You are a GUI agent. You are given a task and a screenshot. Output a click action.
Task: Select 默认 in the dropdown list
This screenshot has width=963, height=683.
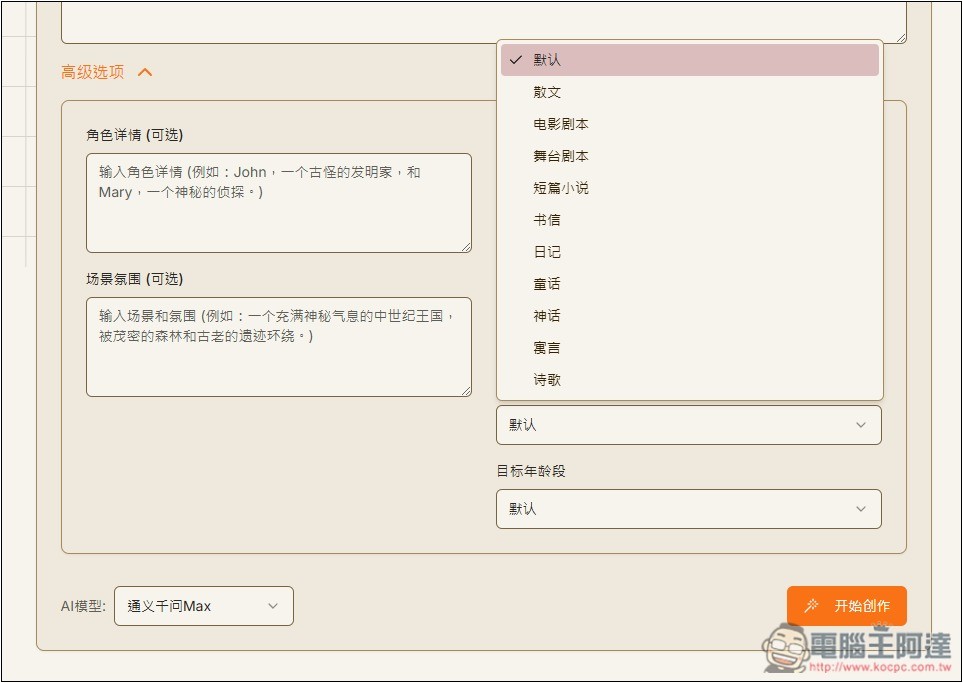690,60
